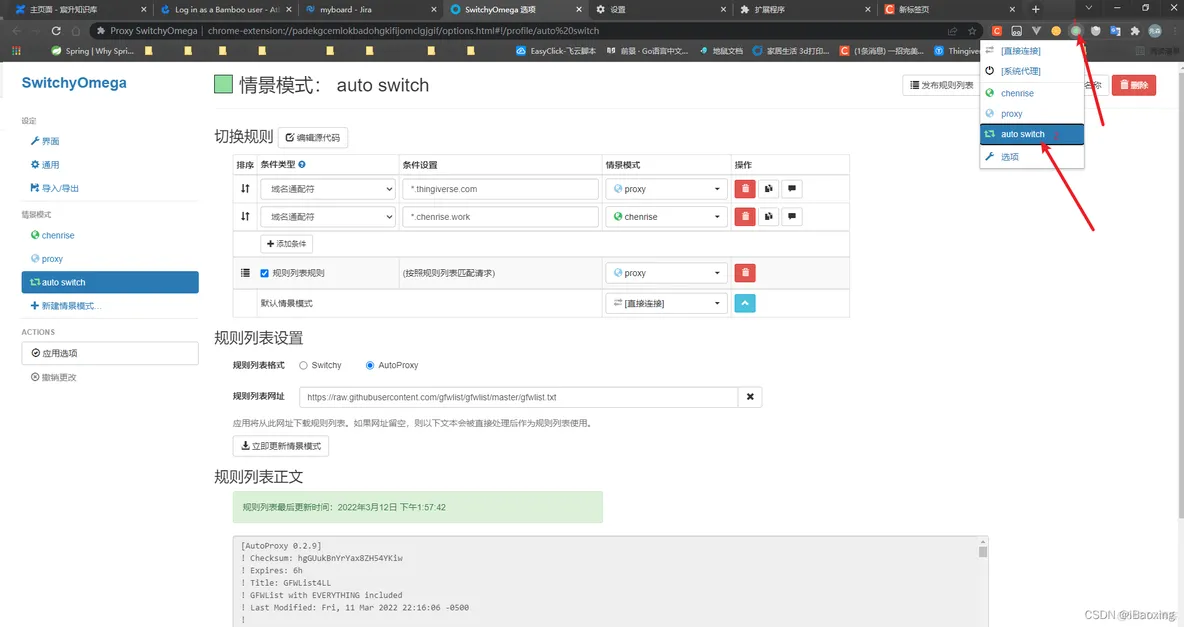The height and width of the screenshot is (627, 1184).
Task: Create a new profile from sidebar
Action: (x=66, y=306)
